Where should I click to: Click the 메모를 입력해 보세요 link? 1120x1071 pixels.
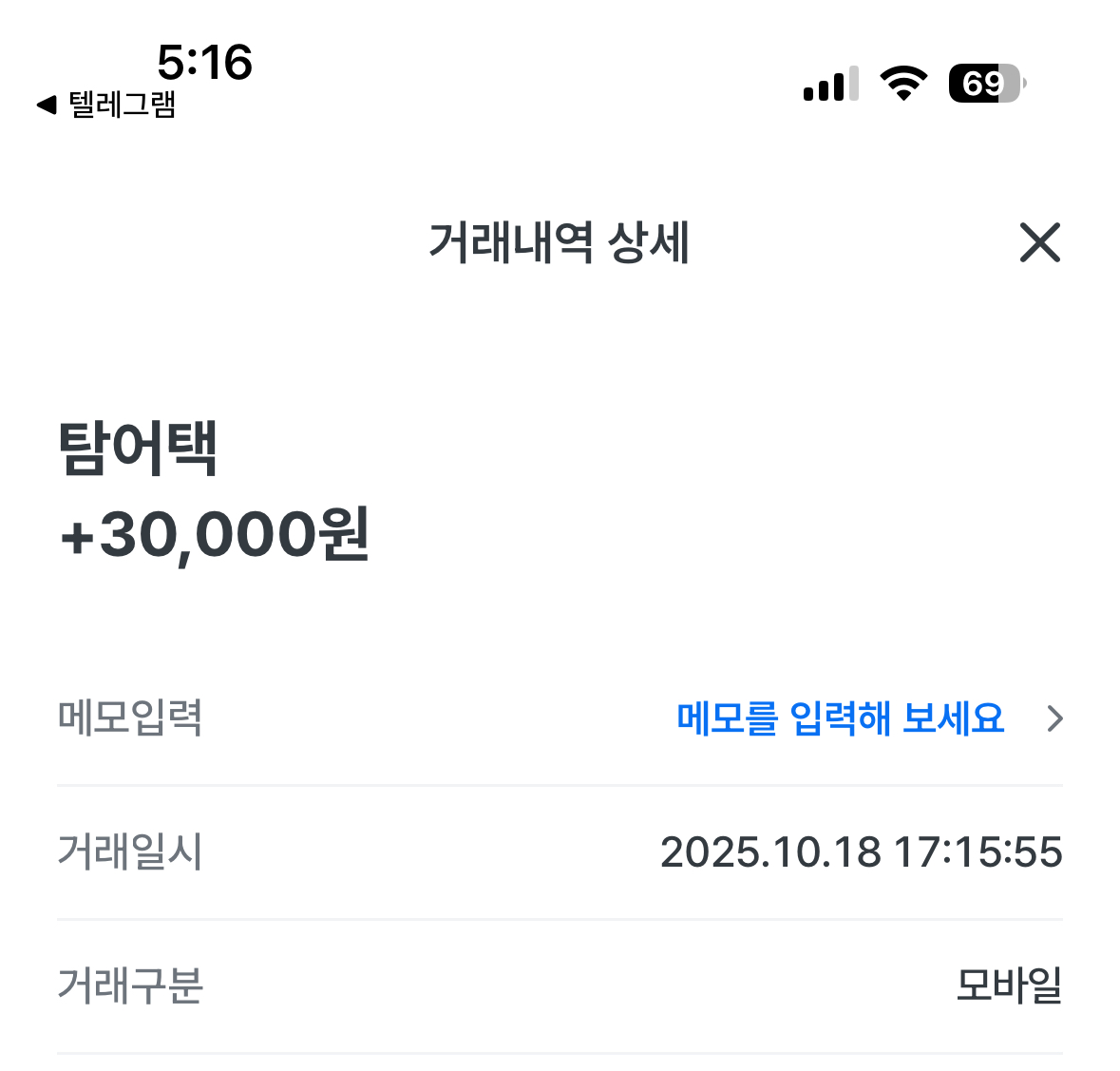point(840,718)
